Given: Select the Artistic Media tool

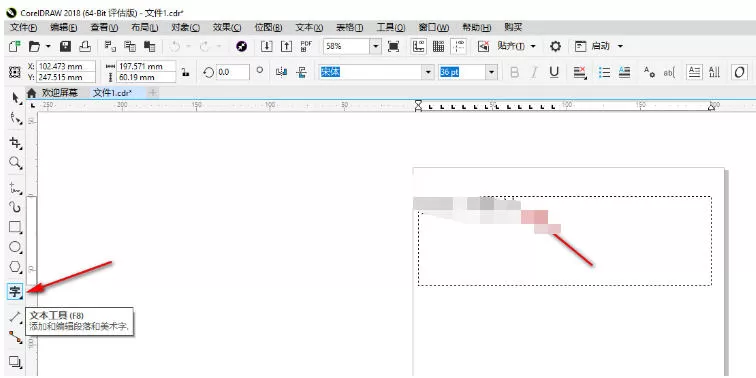Looking at the screenshot, I should [16, 207].
